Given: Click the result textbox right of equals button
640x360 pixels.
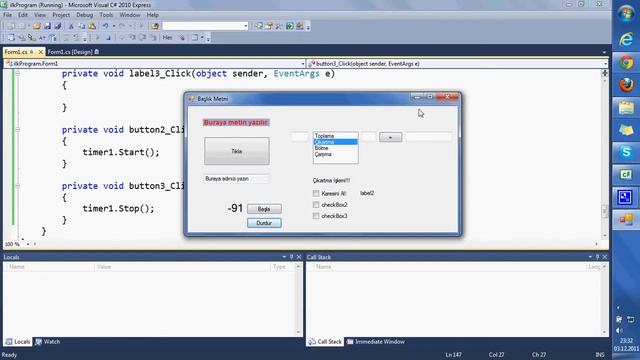Looking at the screenshot, I should tap(429, 137).
